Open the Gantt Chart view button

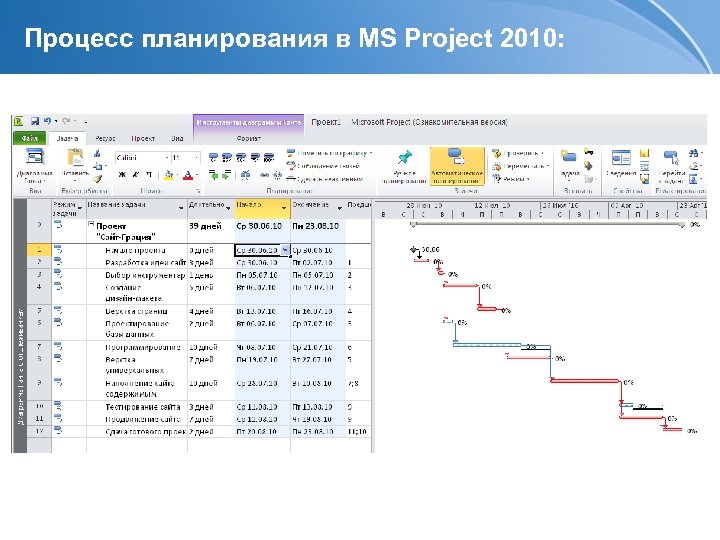35,165
